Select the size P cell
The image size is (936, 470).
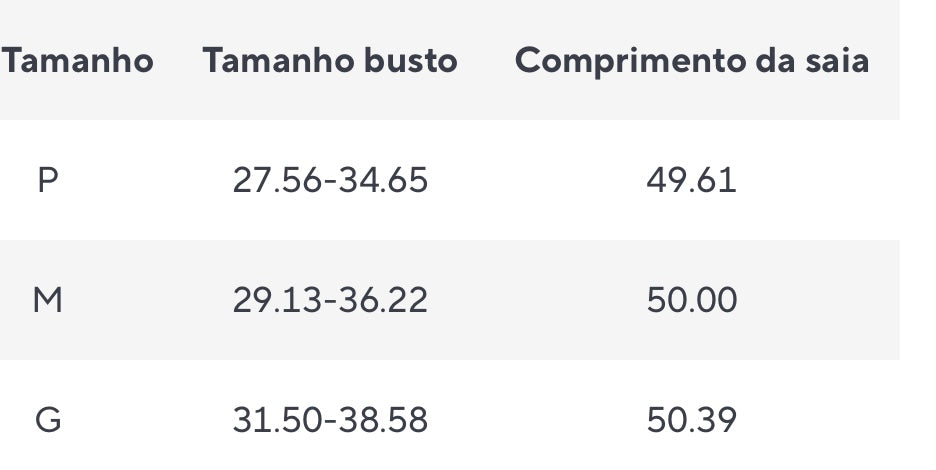pos(47,181)
